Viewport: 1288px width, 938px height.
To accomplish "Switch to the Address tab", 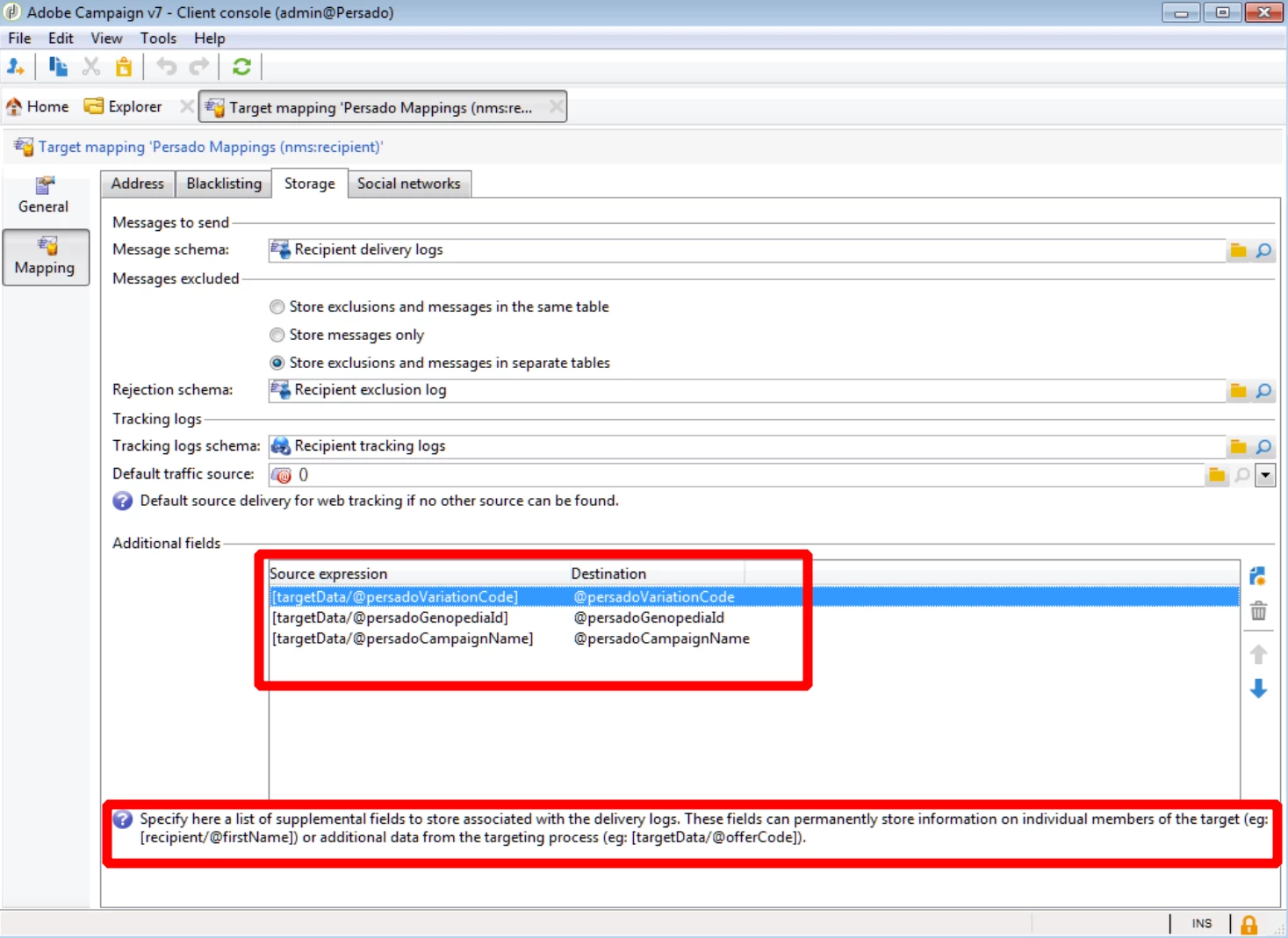I will click(138, 184).
